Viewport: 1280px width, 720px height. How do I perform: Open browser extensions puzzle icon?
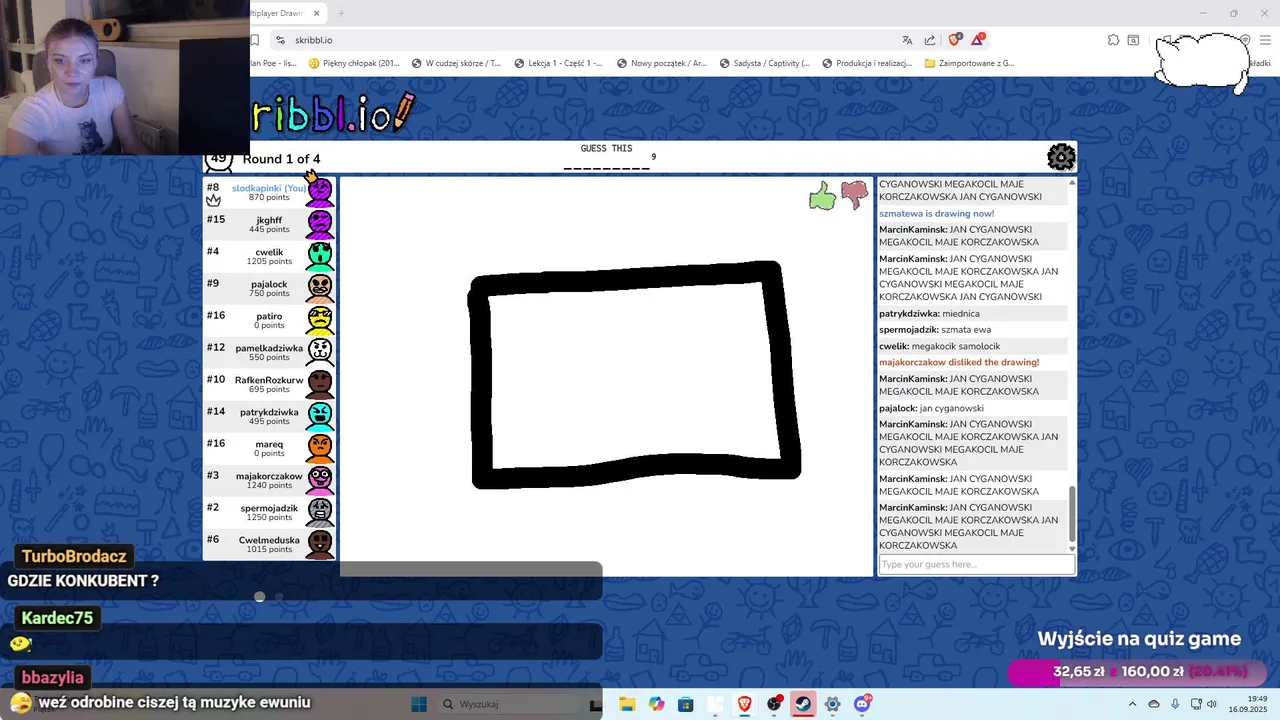point(1113,40)
